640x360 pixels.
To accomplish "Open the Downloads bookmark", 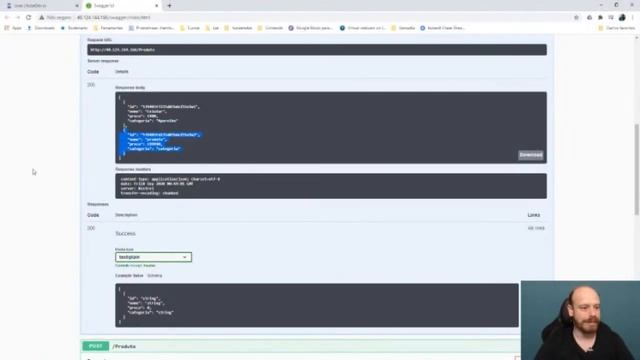I will coord(41,28).
